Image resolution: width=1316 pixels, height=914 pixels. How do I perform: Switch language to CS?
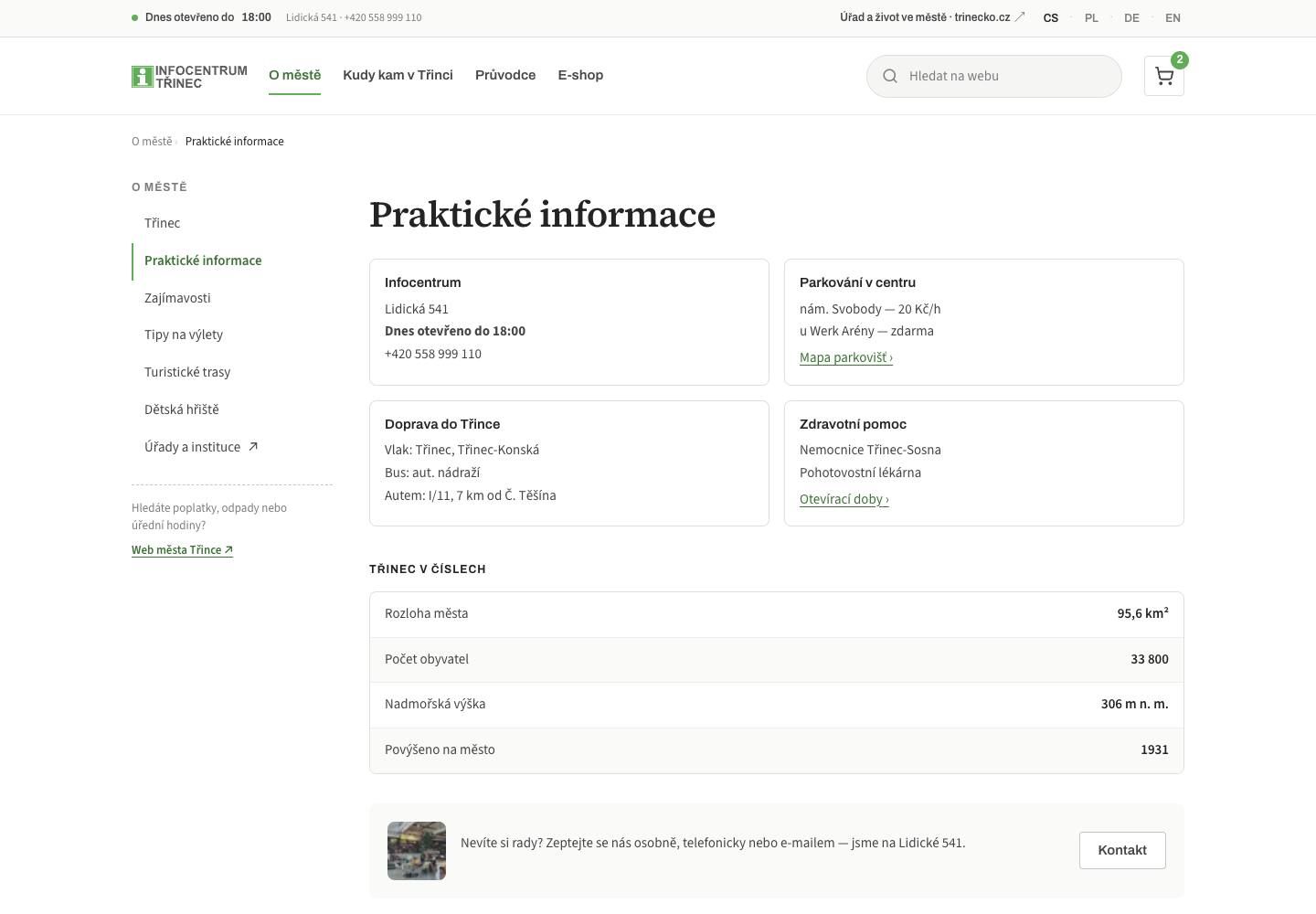pyautogui.click(x=1051, y=17)
